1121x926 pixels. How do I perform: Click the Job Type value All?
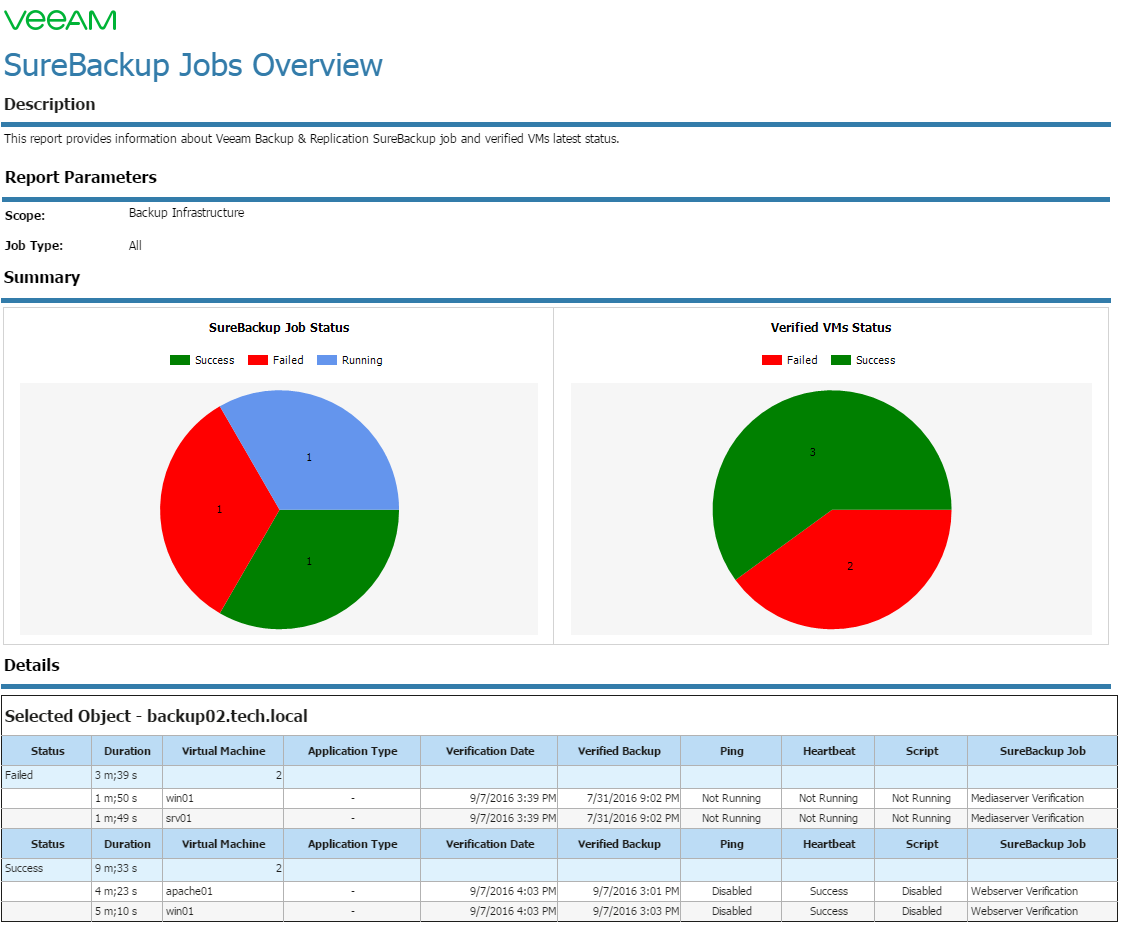135,246
